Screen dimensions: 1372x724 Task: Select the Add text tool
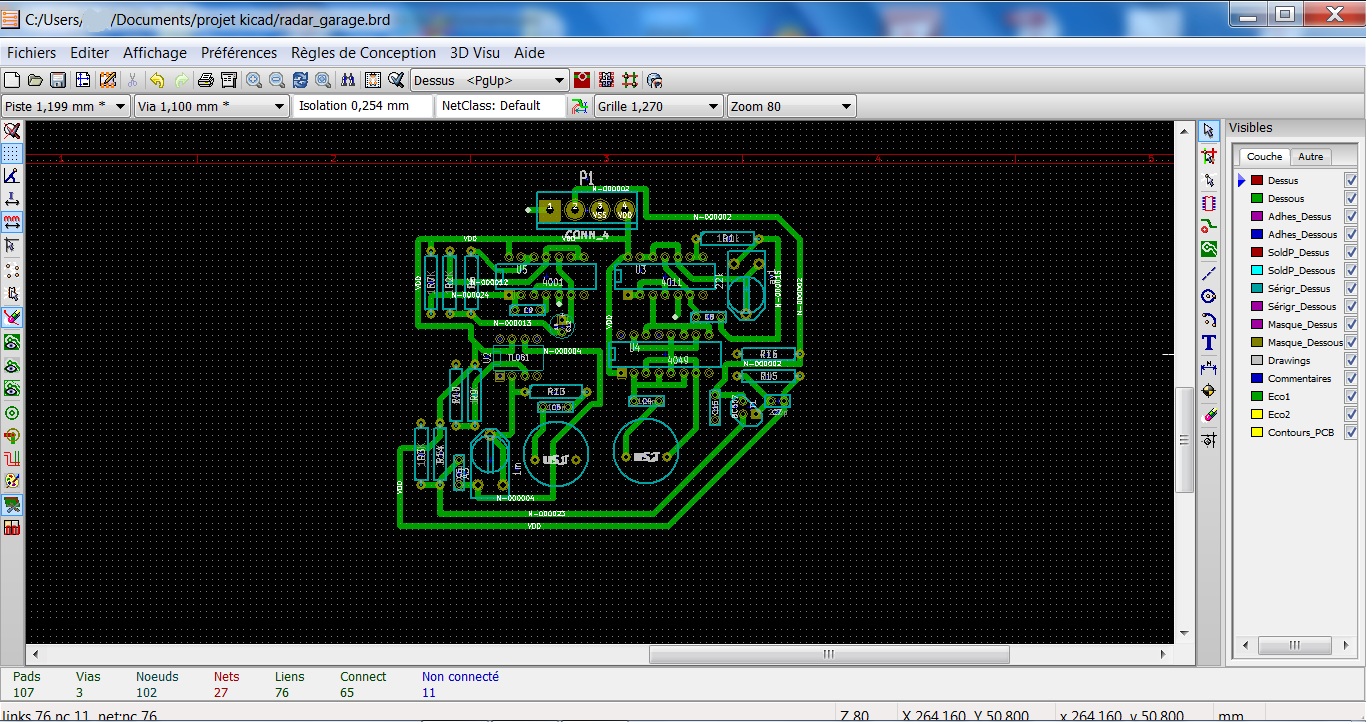point(1209,344)
